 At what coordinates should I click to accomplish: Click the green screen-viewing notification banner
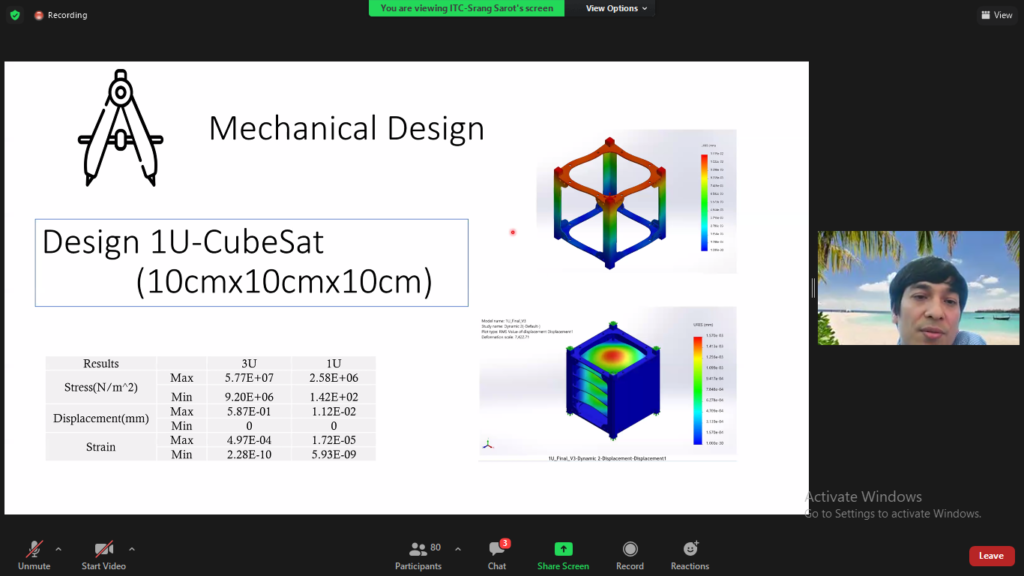[466, 8]
